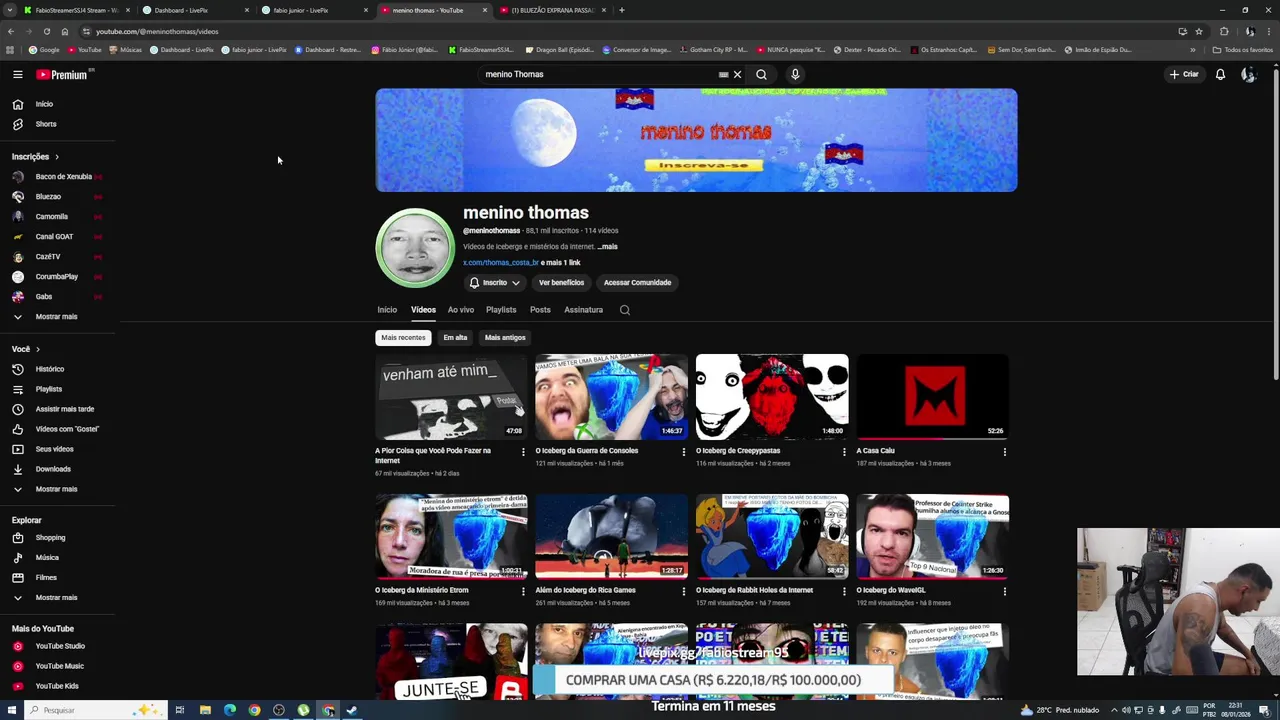
Task: Open options for O Iceberg da Guerra de Consoles
Action: point(684,452)
